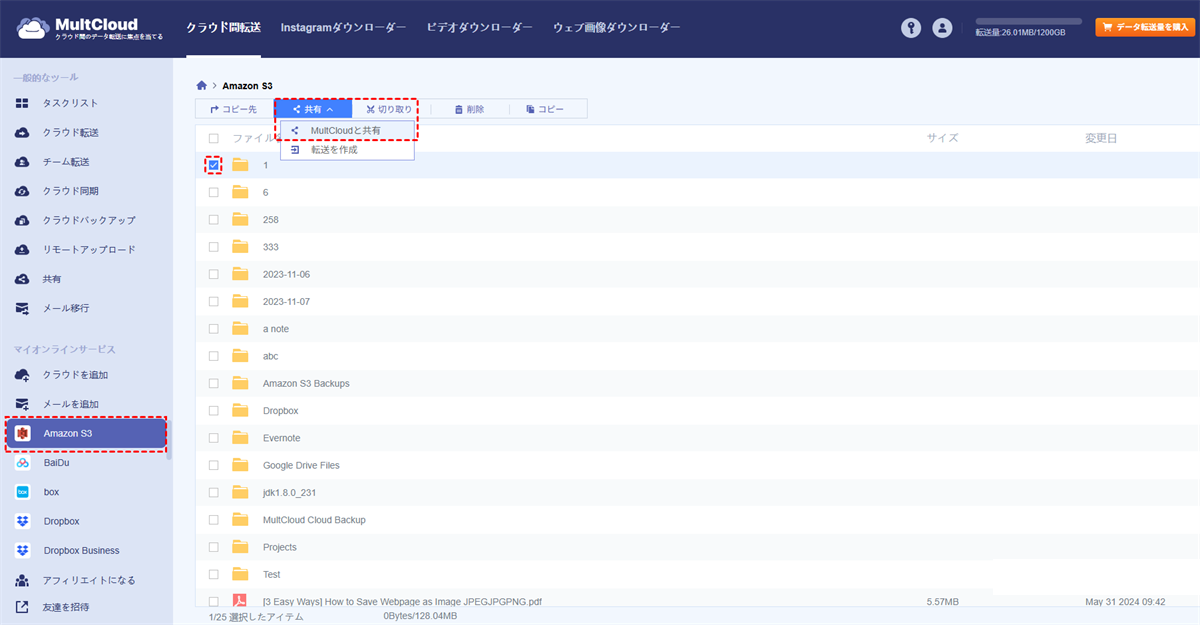The image size is (1200, 625).
Task: Click the コピー先 toolbar button
Action: coord(234,109)
